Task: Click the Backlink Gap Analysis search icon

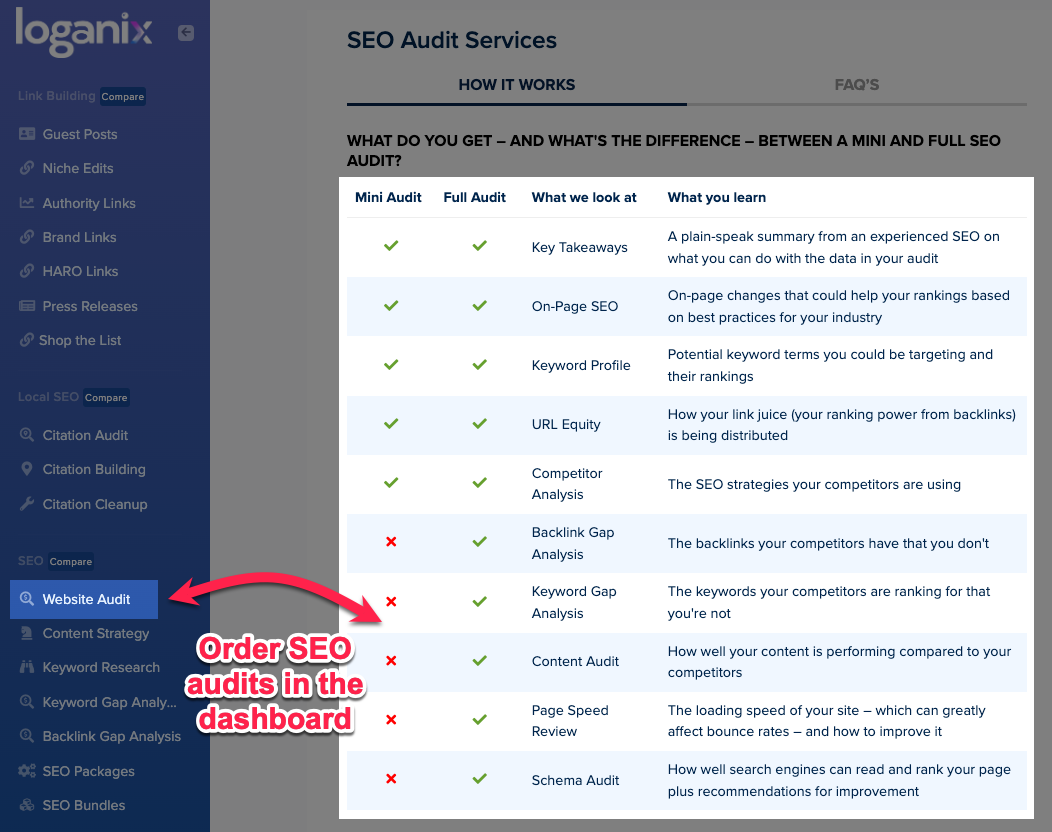Action: pyautogui.click(x=27, y=736)
